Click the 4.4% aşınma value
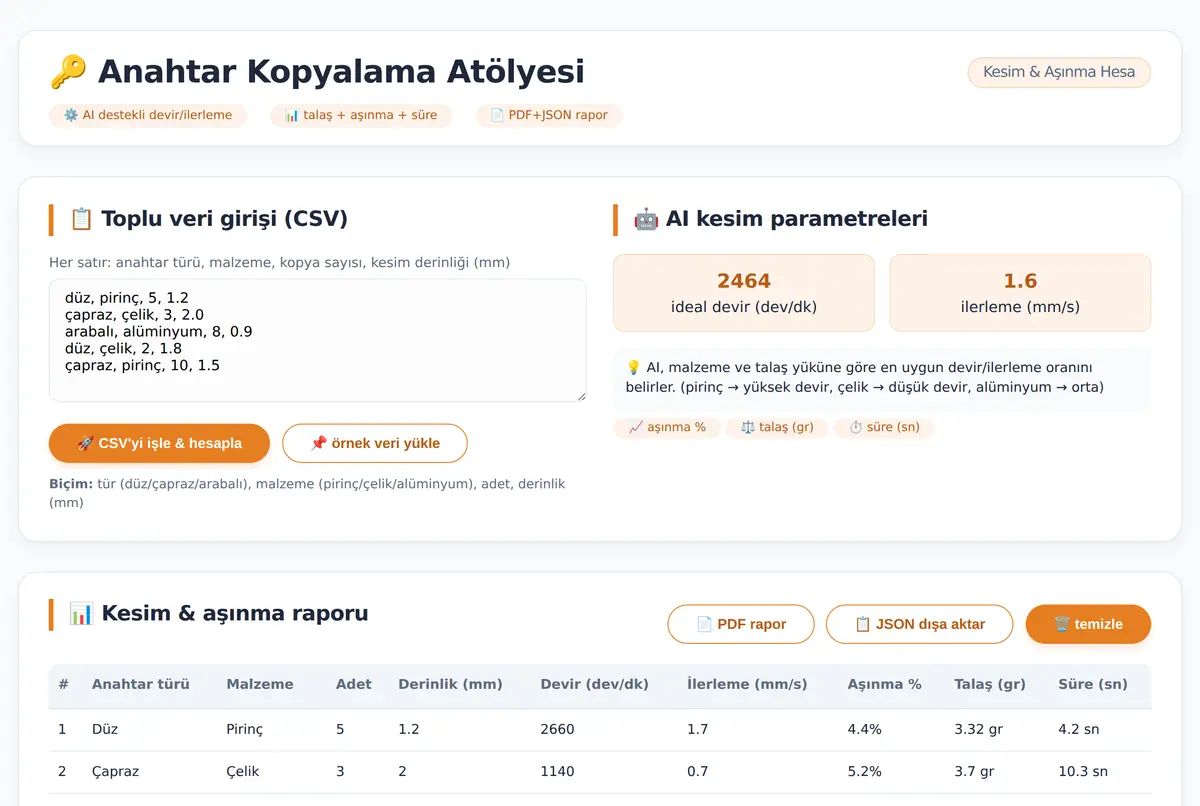 pyautogui.click(x=865, y=729)
